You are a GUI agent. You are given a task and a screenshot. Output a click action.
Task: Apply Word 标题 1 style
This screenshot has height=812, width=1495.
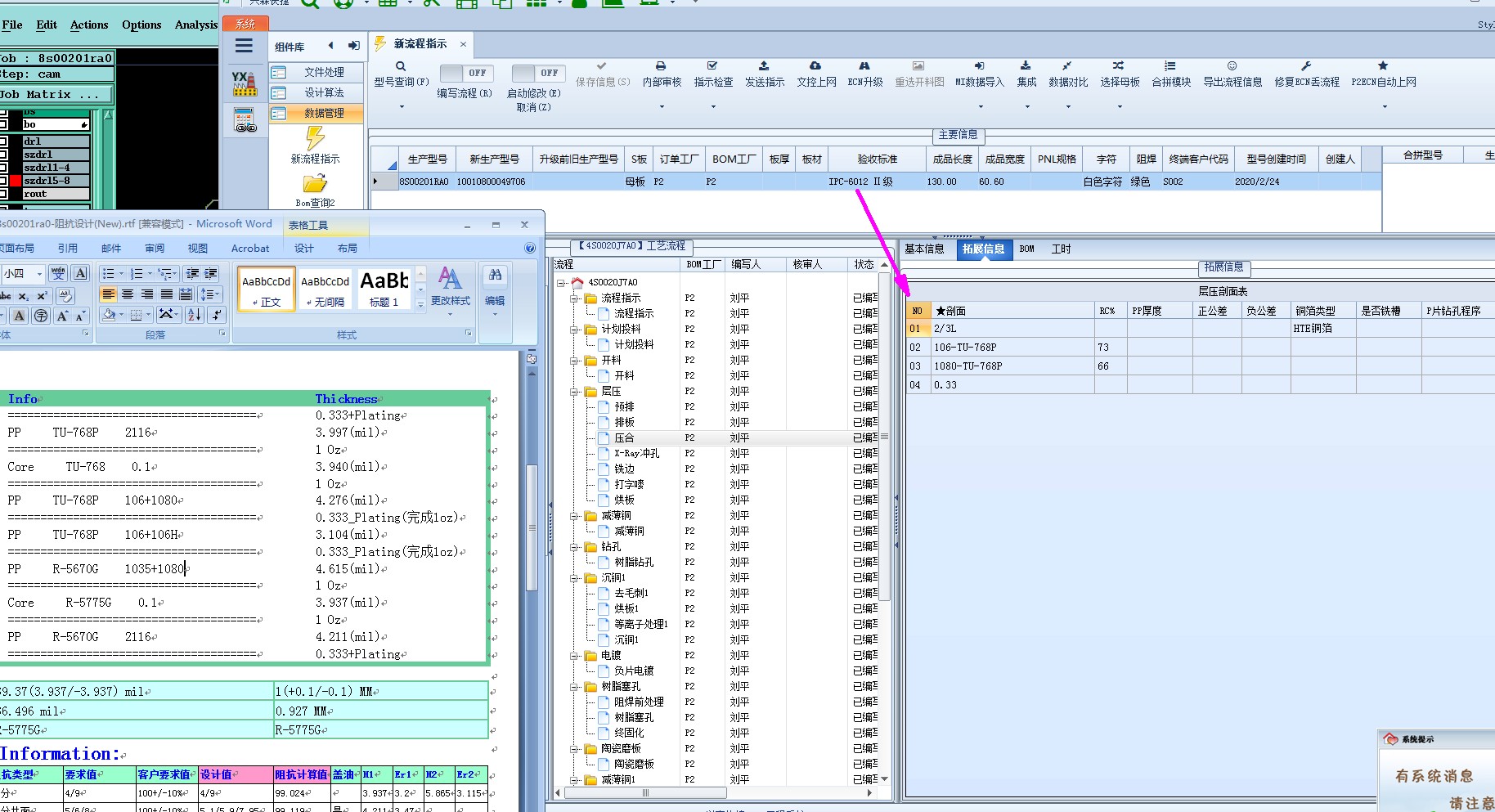[x=384, y=289]
